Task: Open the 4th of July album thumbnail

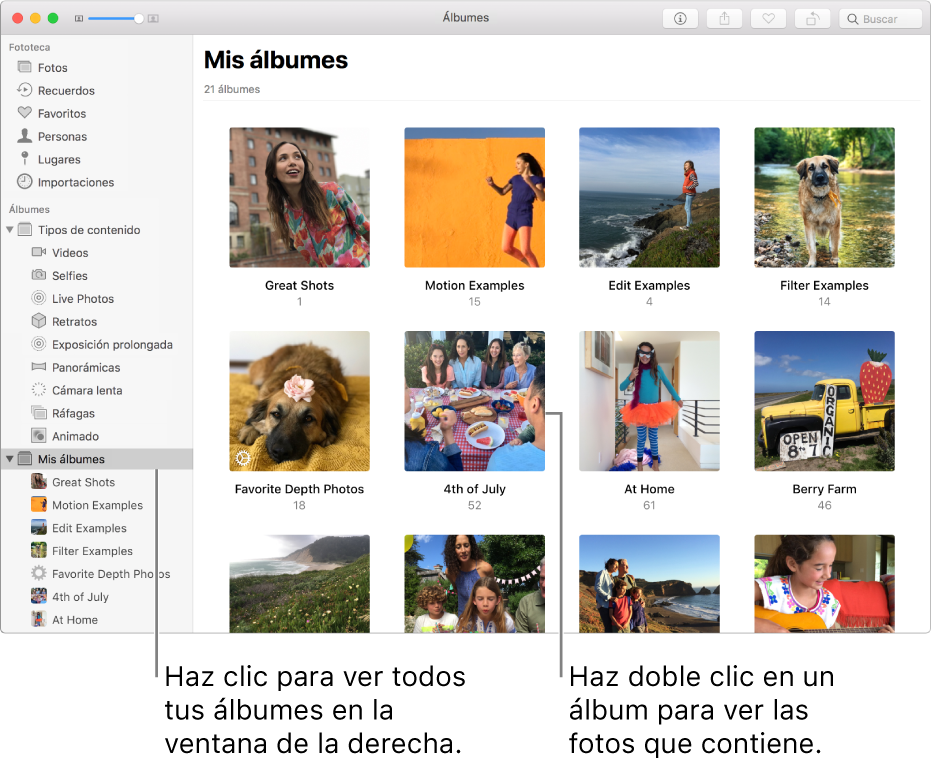Action: 474,401
